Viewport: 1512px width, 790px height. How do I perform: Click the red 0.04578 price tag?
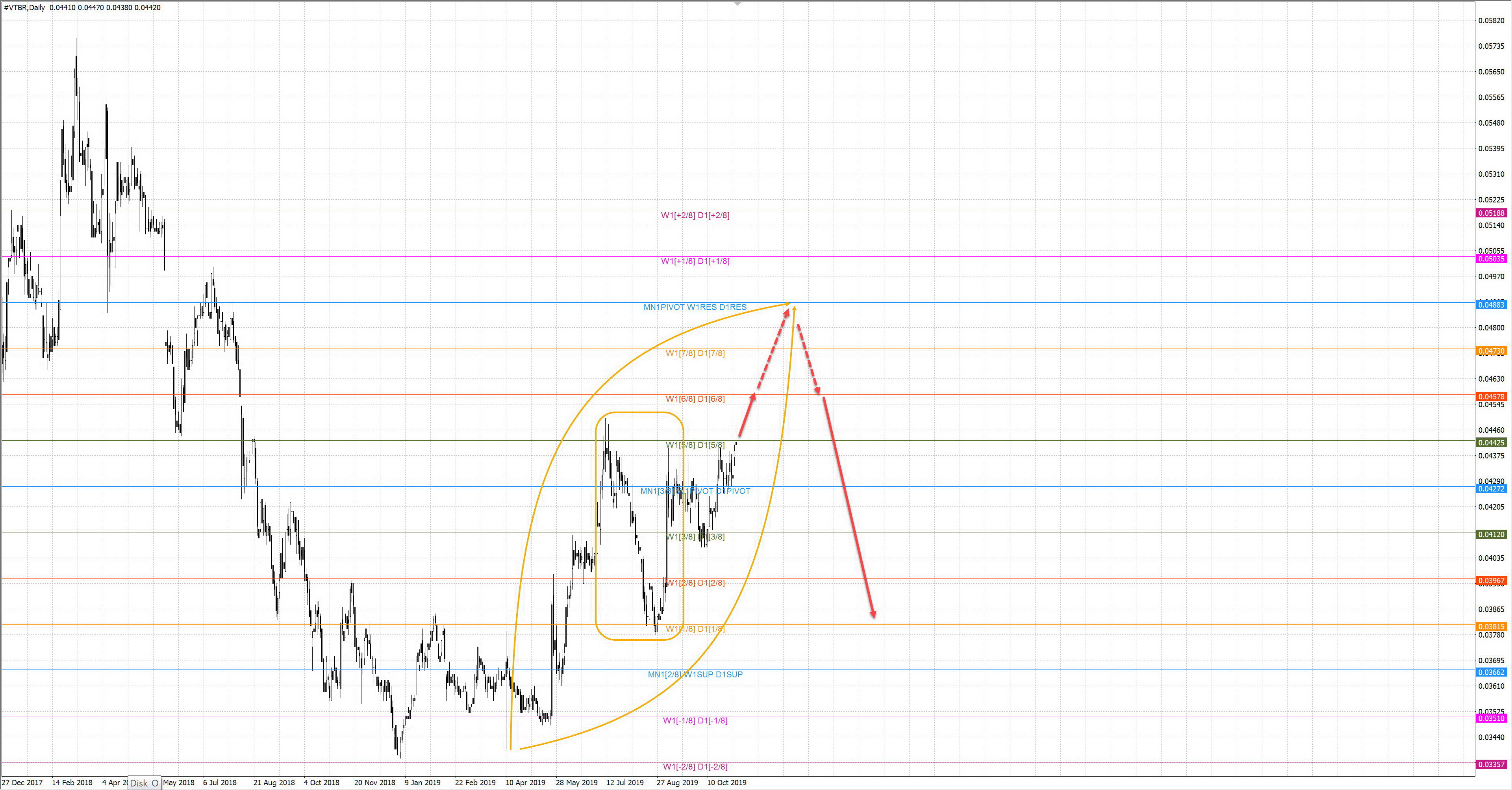(x=1491, y=397)
